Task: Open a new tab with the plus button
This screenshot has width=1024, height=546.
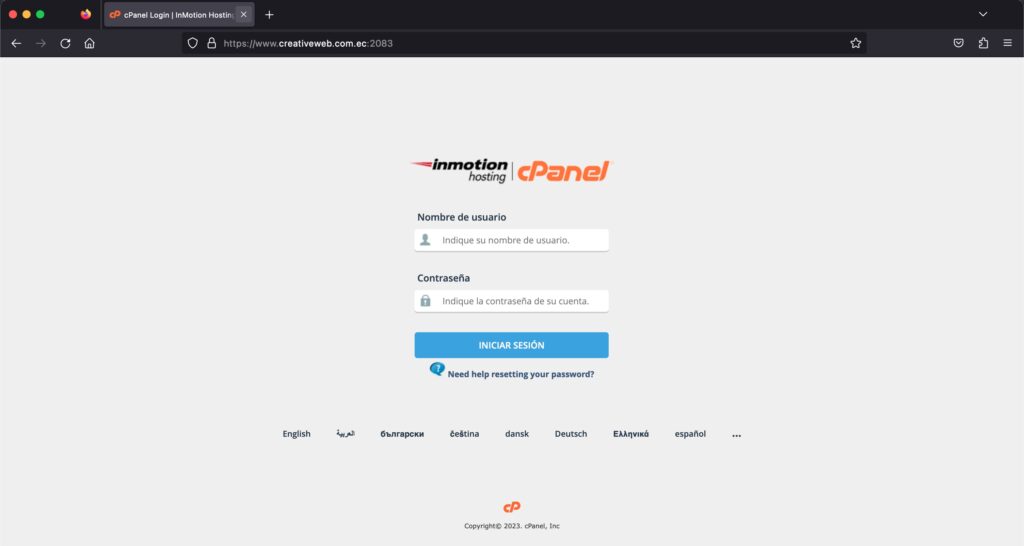Action: [269, 14]
